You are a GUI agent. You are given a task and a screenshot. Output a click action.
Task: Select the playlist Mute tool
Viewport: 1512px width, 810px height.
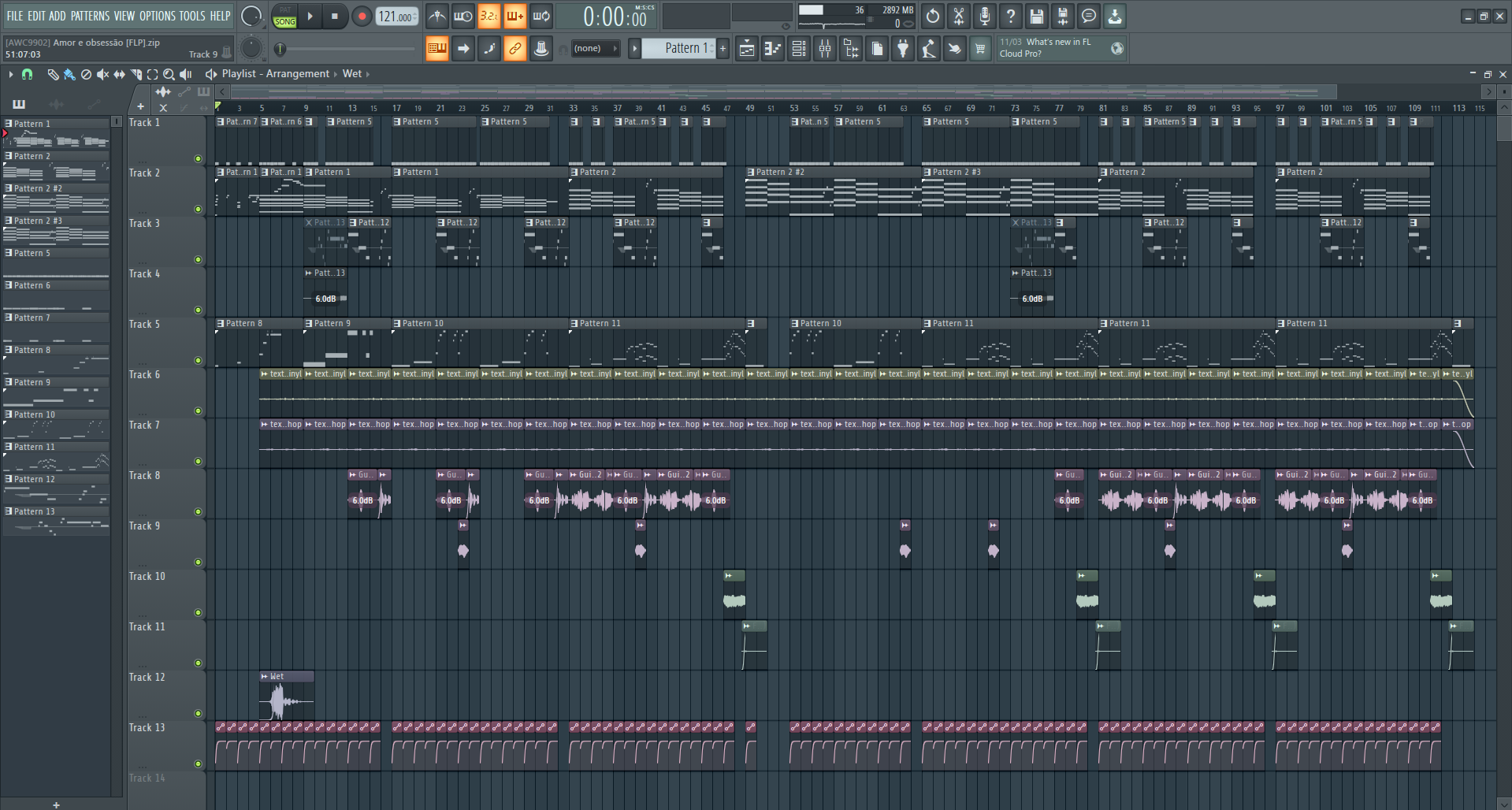coord(102,74)
